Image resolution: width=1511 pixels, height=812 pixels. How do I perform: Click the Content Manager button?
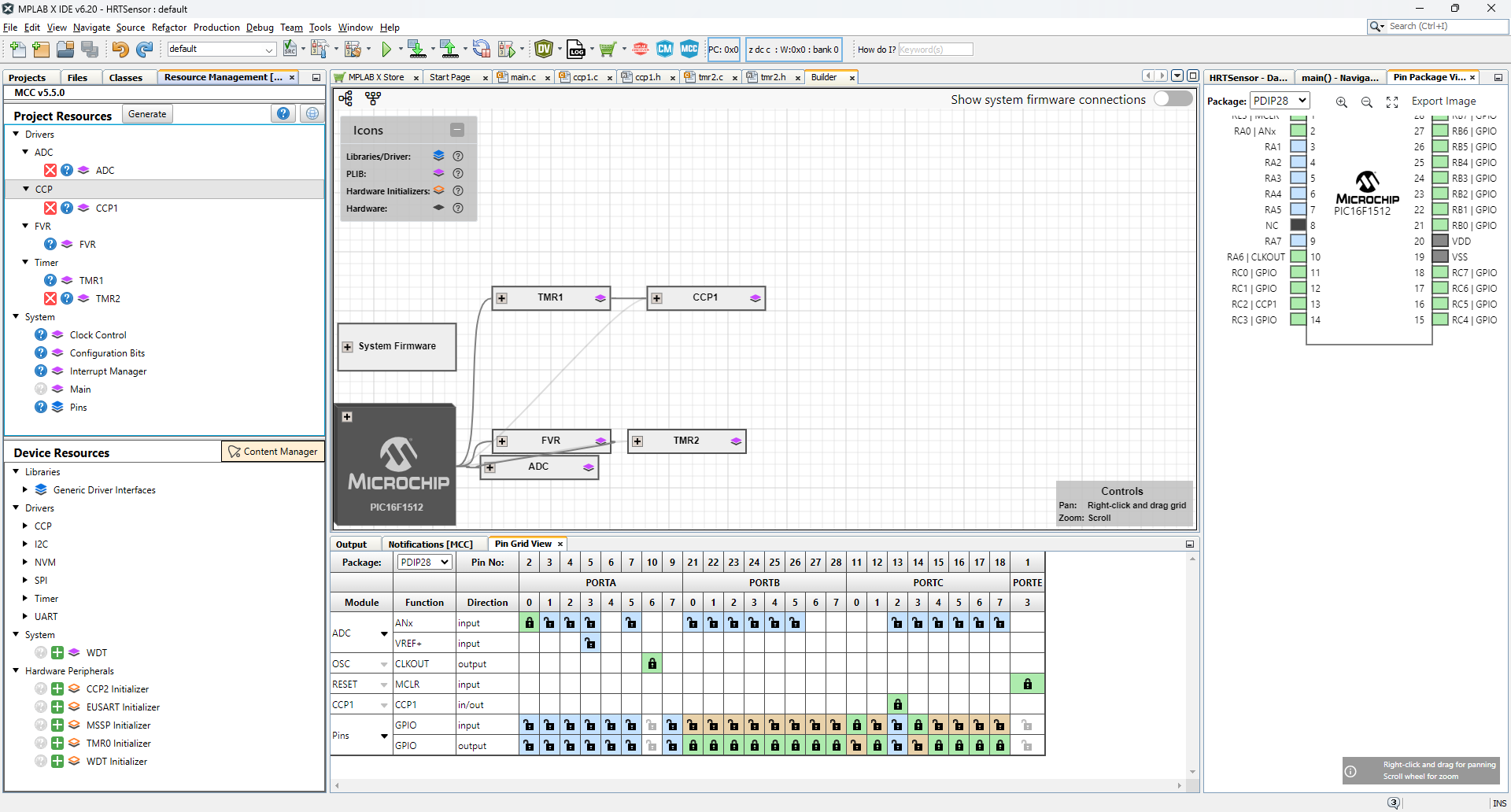click(273, 452)
